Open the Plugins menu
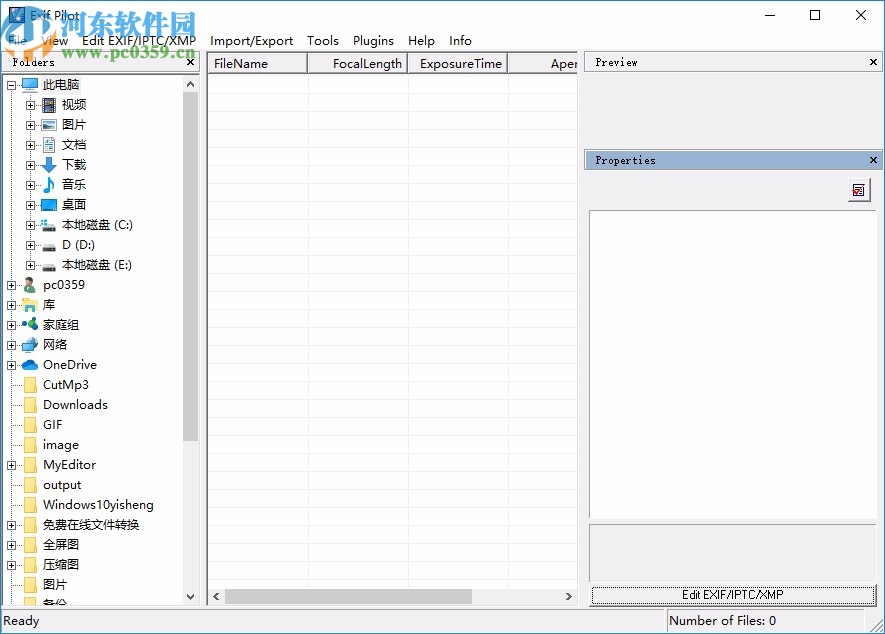This screenshot has height=634, width=885. pyautogui.click(x=373, y=41)
